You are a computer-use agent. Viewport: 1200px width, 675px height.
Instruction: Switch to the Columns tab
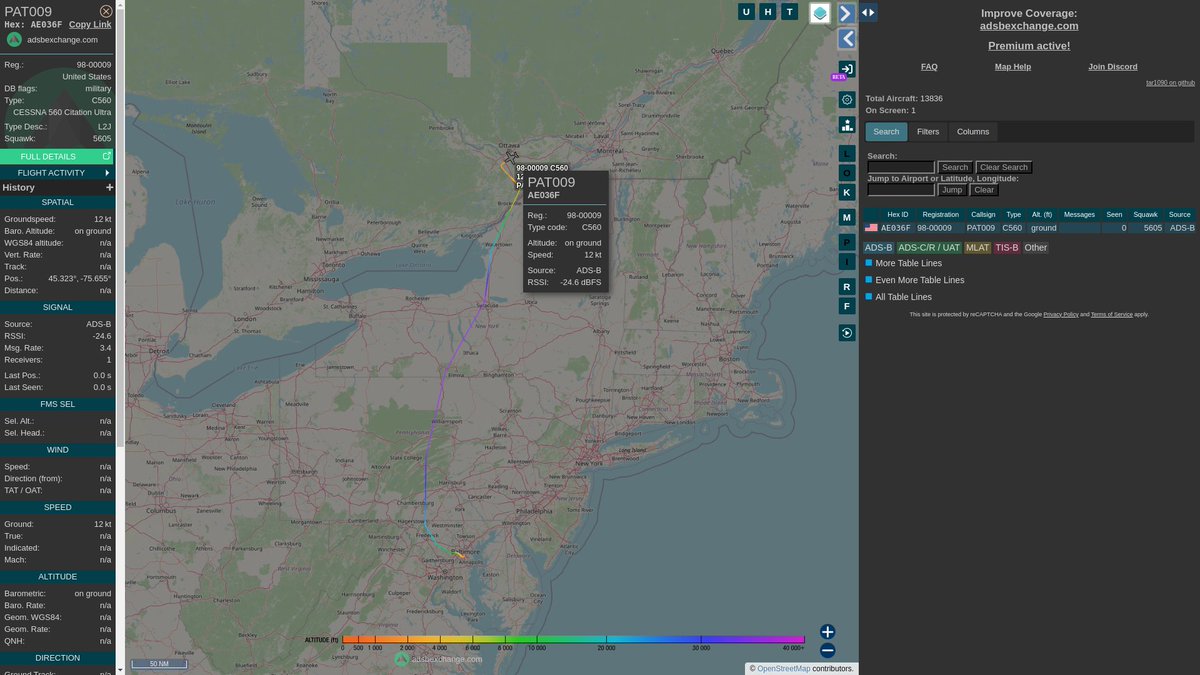pos(973,132)
